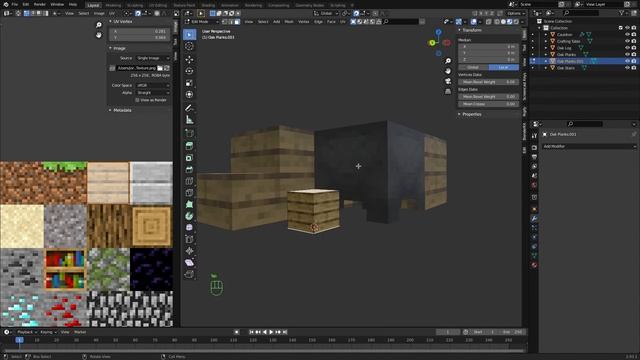The width and height of the screenshot is (640, 360).
Task: Open Modifier properties wrench tab
Action: click(x=534, y=219)
